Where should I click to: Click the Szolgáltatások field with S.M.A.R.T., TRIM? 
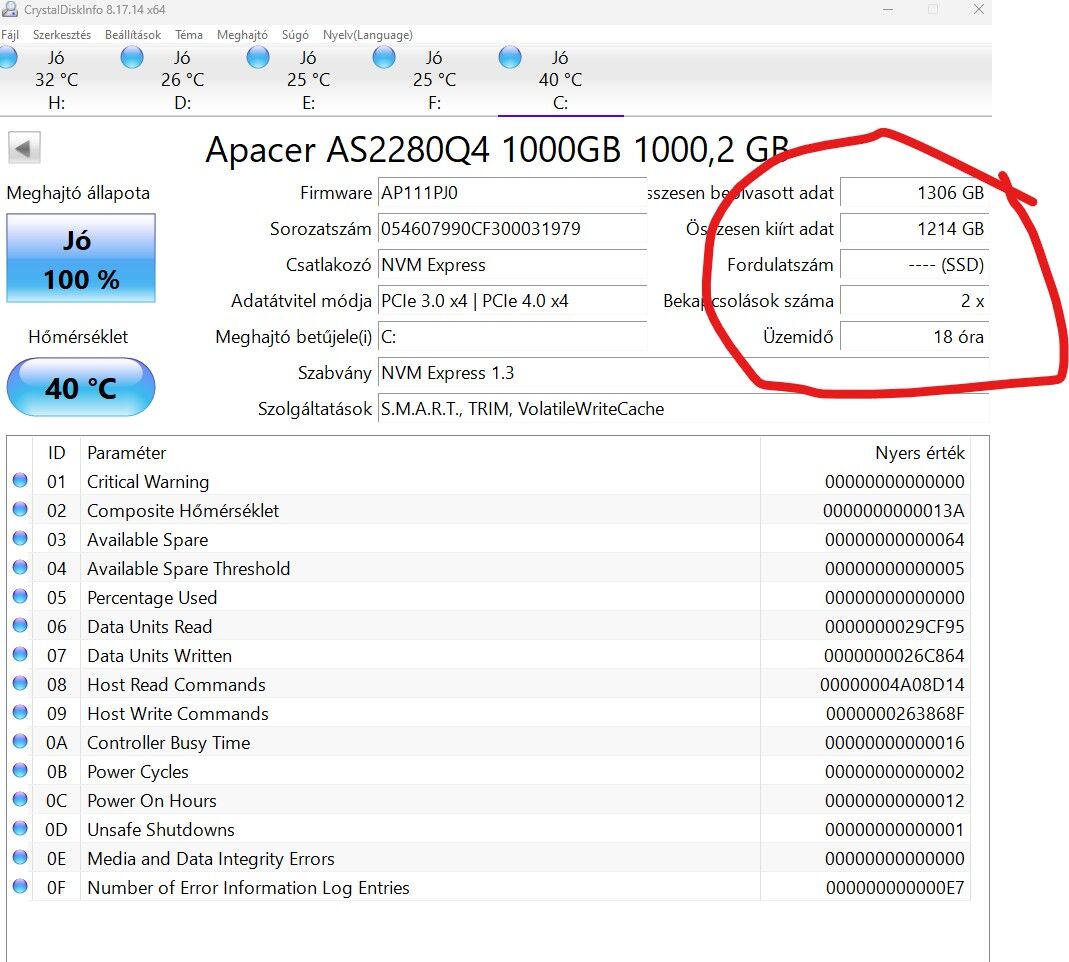click(x=683, y=409)
